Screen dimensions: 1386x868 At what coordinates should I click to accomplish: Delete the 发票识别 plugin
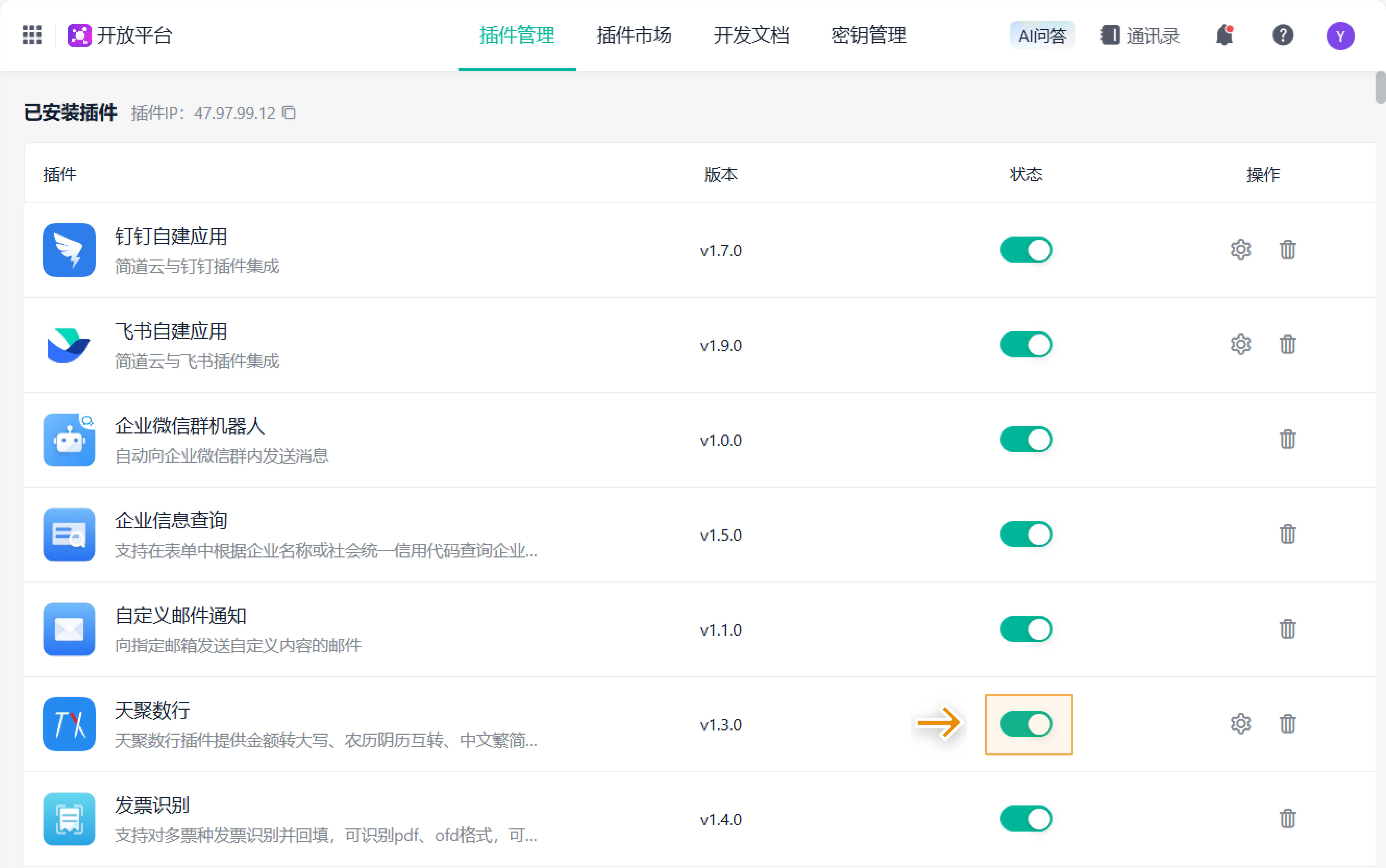click(x=1287, y=819)
